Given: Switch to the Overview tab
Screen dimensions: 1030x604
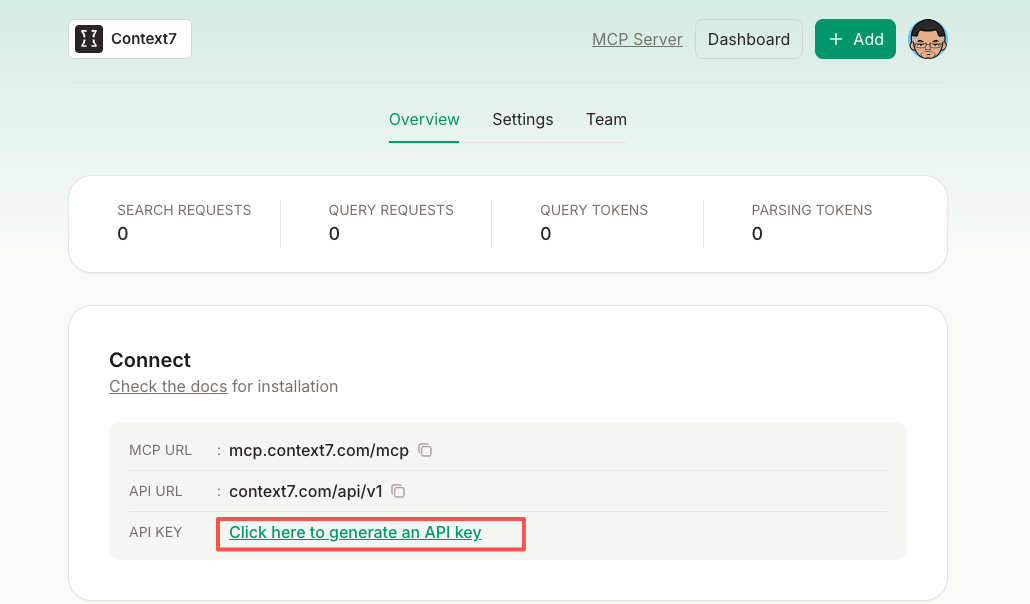Looking at the screenshot, I should click(424, 119).
